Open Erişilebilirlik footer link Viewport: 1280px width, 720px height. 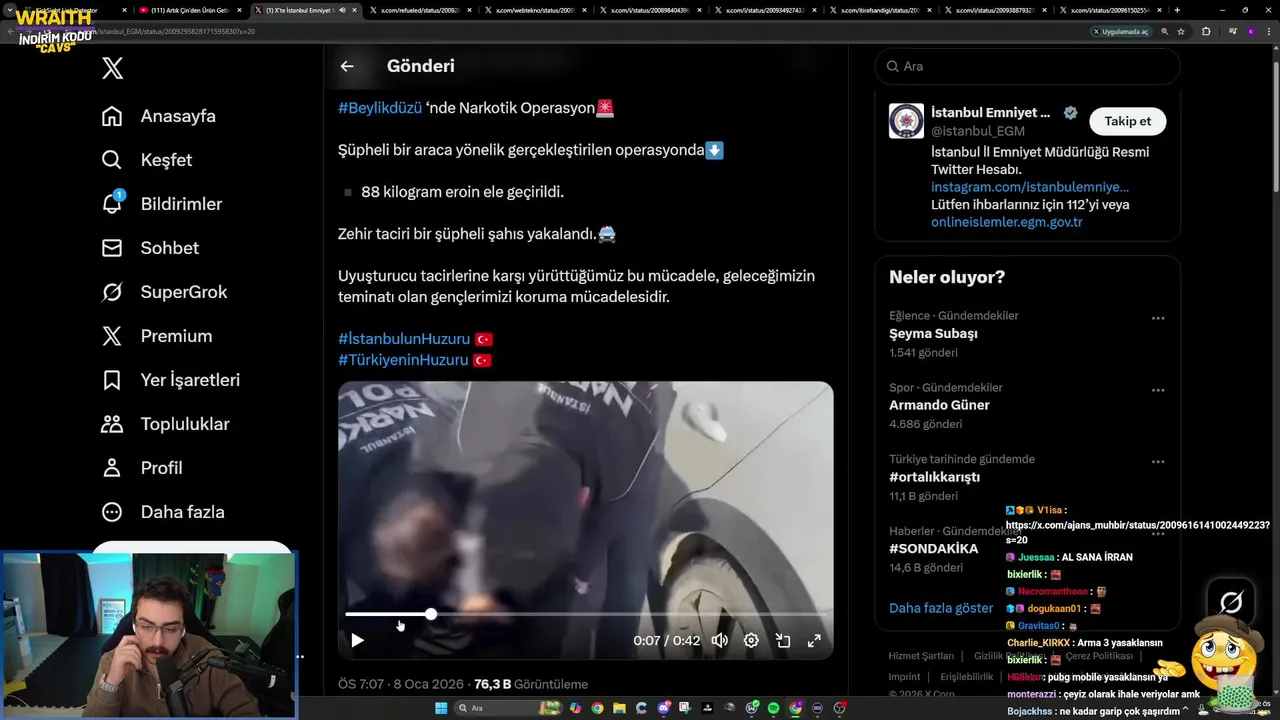(x=967, y=677)
